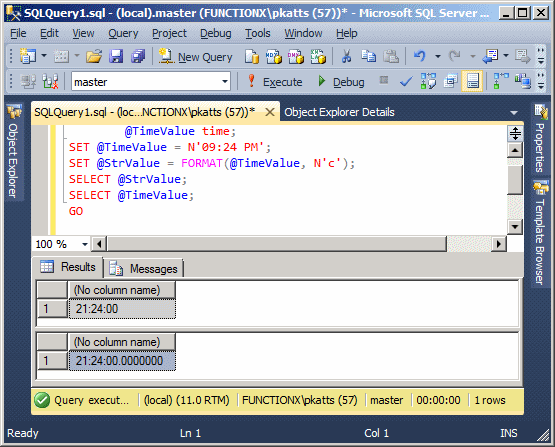The width and height of the screenshot is (555, 447).
Task: Open the active files tab list arrow
Action: pyautogui.click(x=514, y=113)
